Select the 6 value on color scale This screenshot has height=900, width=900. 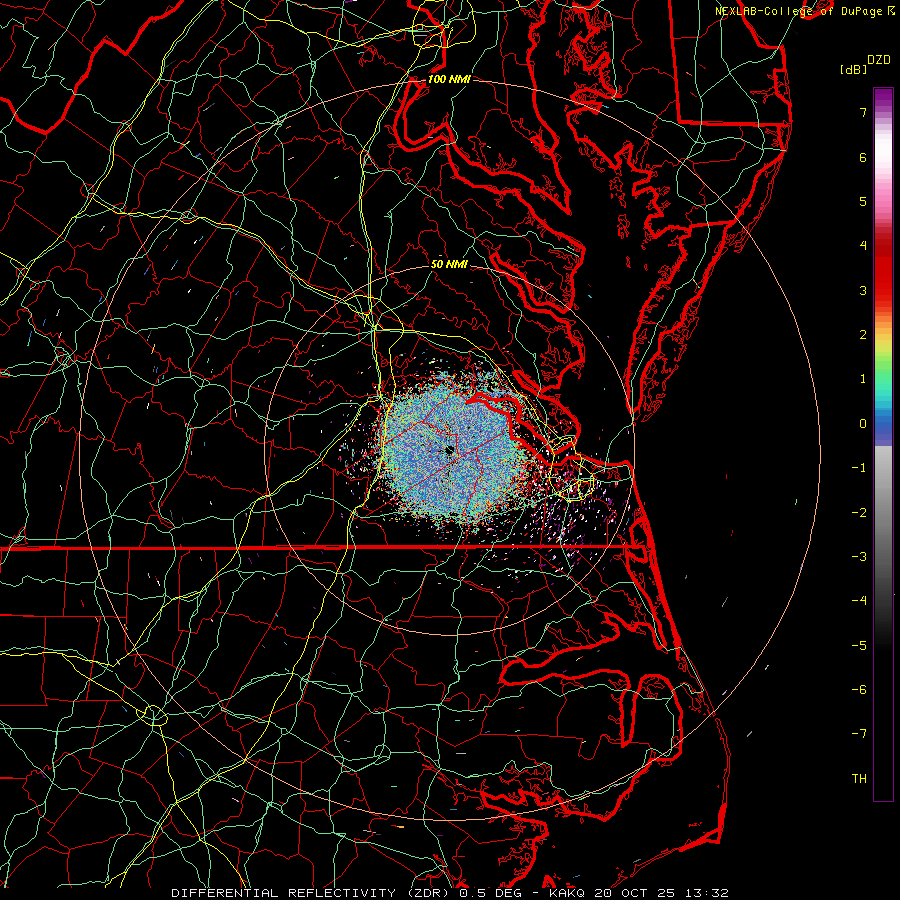(x=863, y=157)
